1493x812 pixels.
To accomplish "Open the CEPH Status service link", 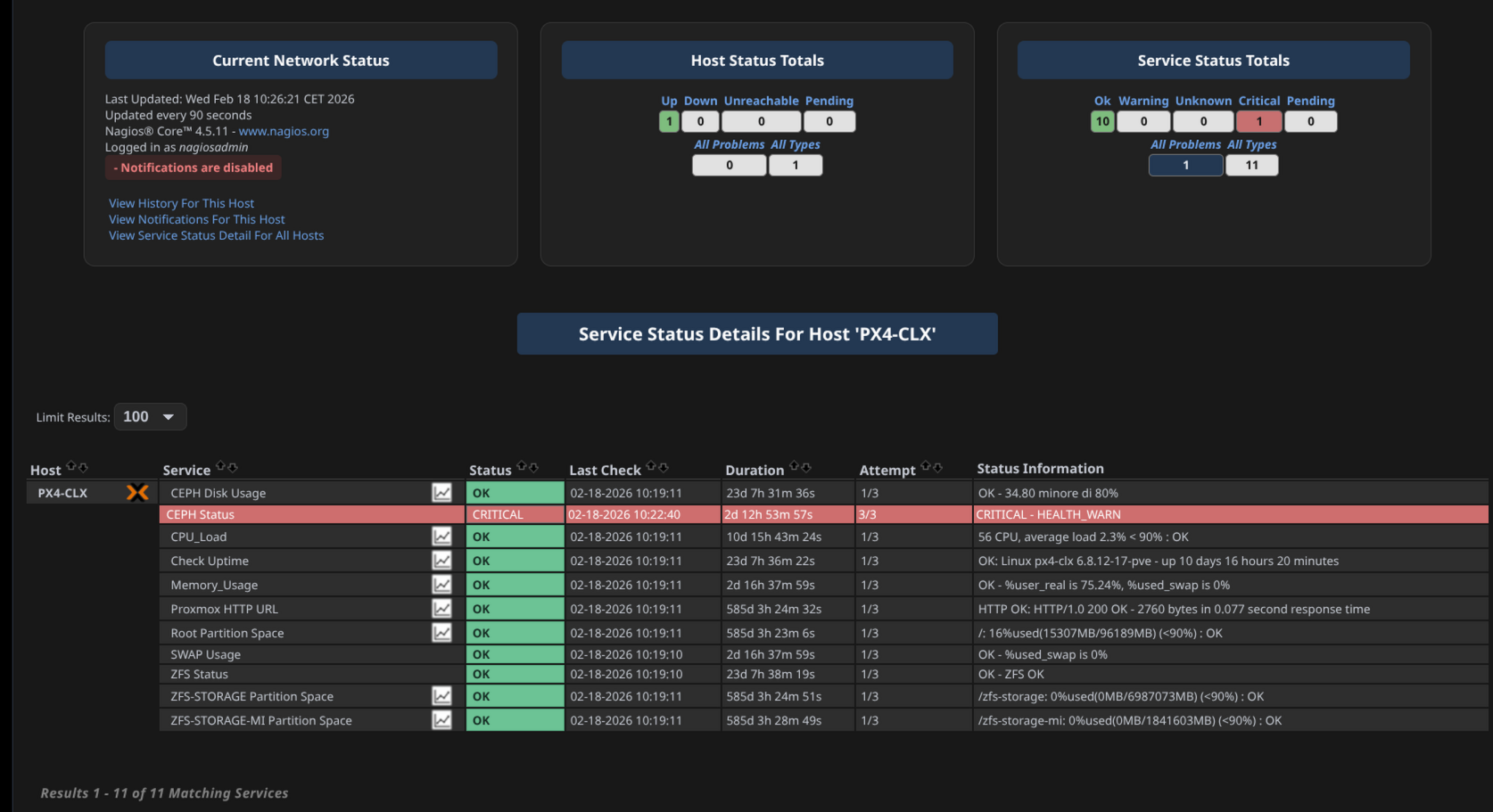I will [200, 514].
